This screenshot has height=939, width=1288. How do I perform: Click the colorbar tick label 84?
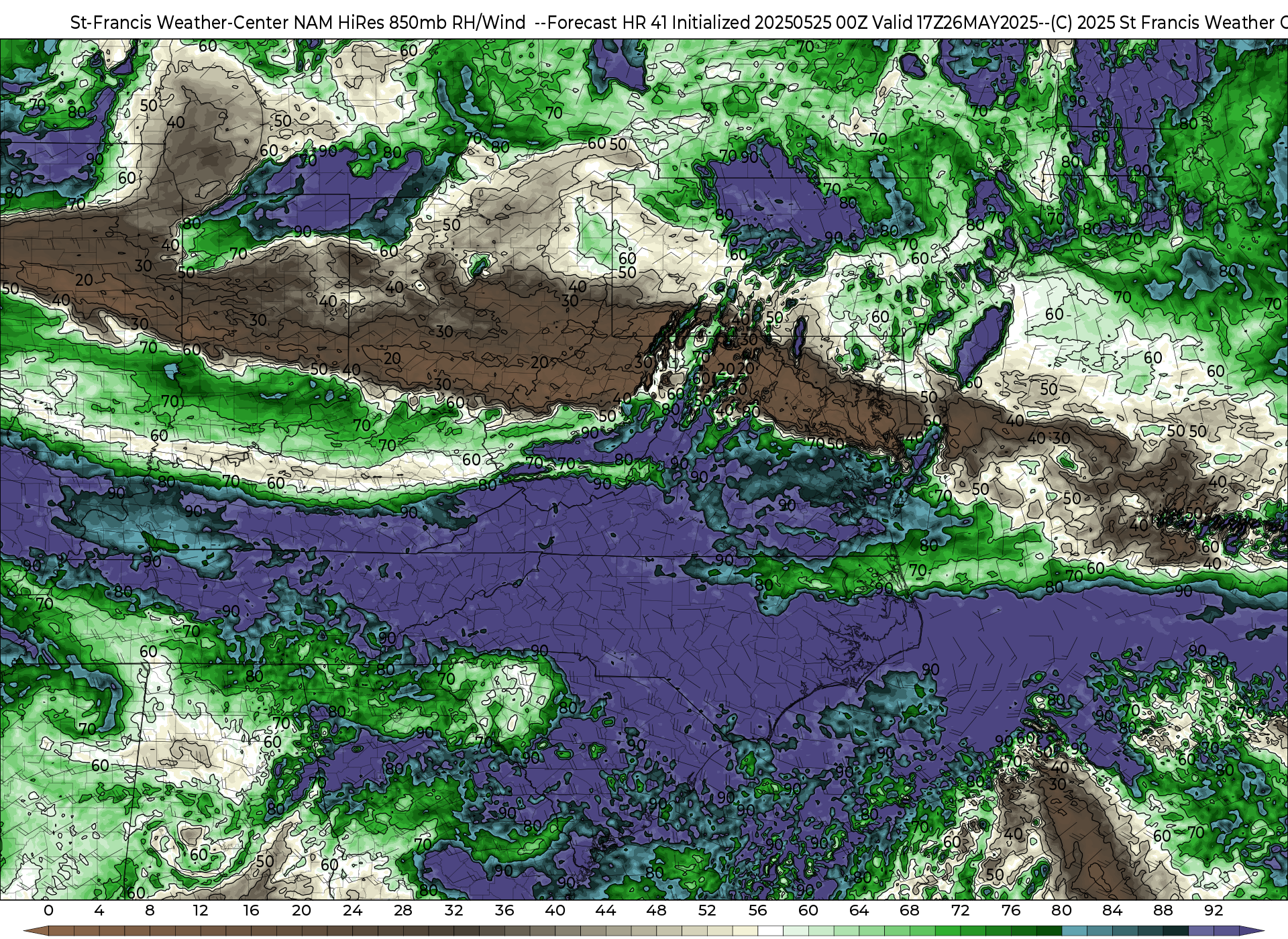point(1112,911)
